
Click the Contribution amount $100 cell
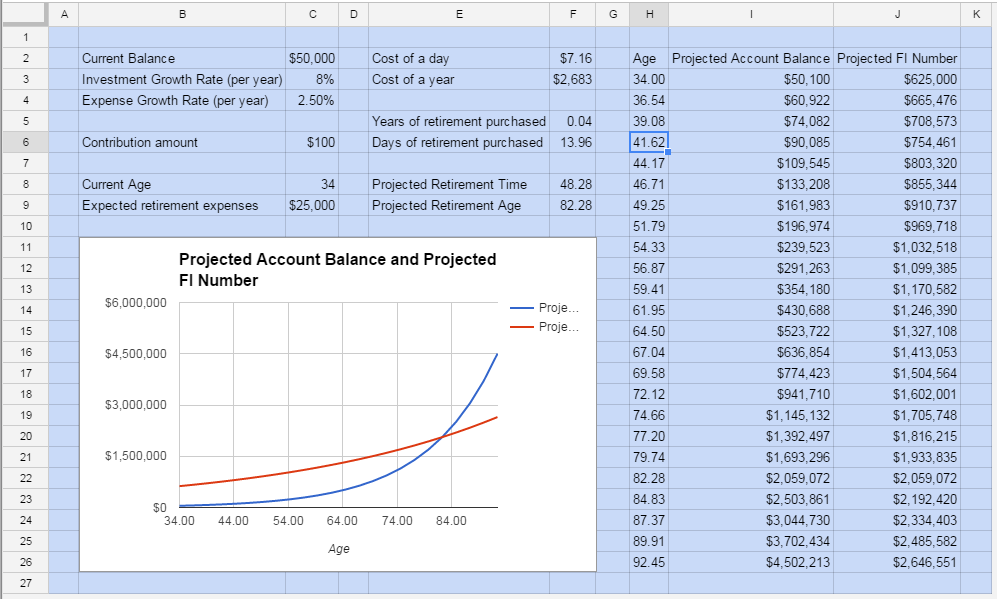tap(312, 142)
